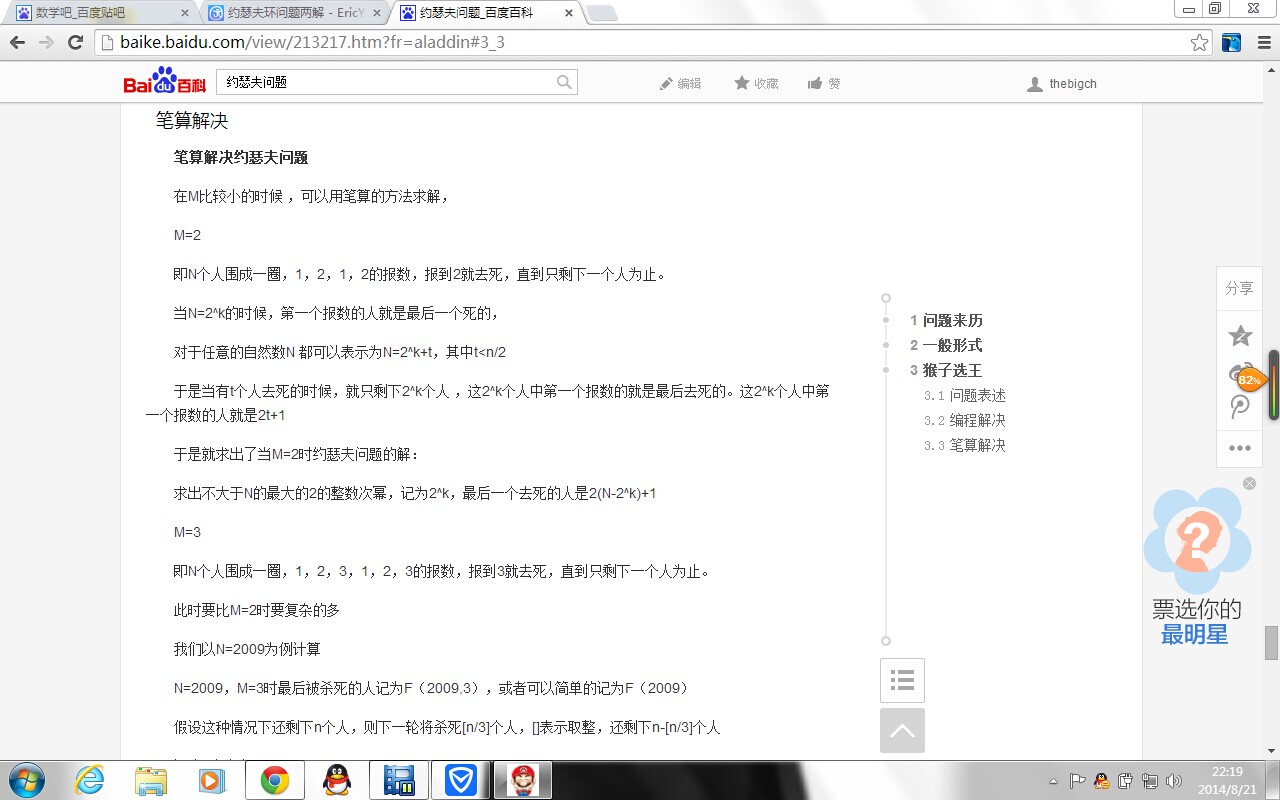This screenshot has width=1280, height=800.
Task: Open a new browser tab
Action: tap(602, 14)
